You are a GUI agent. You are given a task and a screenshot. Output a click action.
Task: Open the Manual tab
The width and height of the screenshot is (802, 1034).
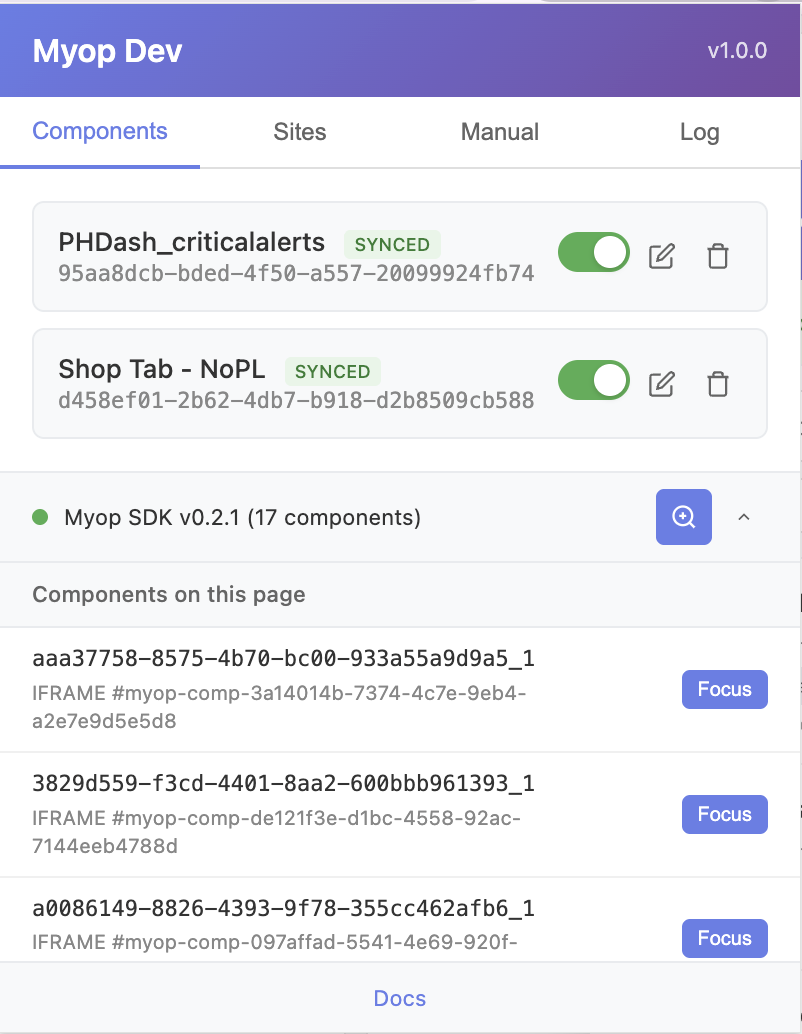(500, 132)
